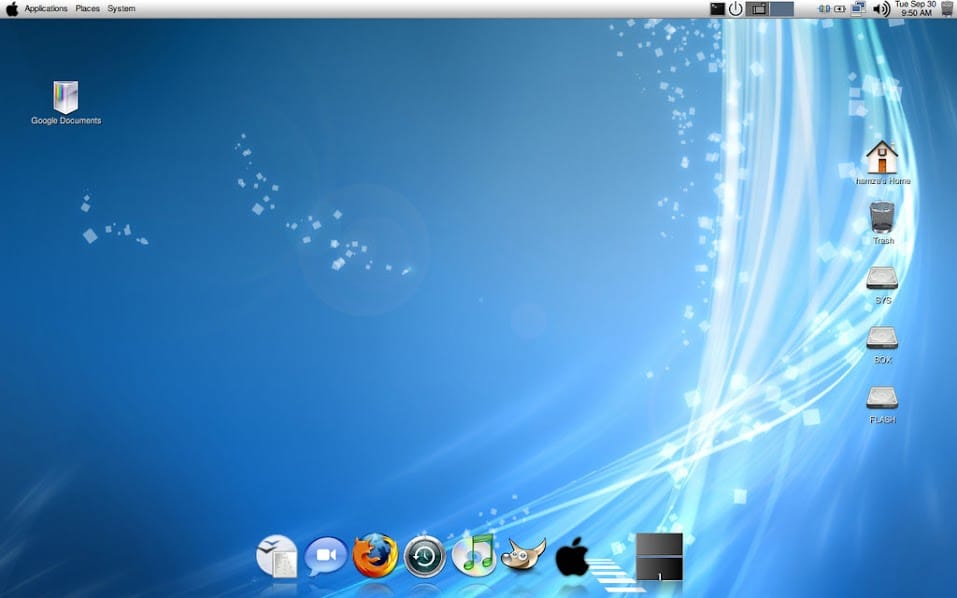Click the date and time clock
Screen dimensions: 957x598
pos(915,9)
